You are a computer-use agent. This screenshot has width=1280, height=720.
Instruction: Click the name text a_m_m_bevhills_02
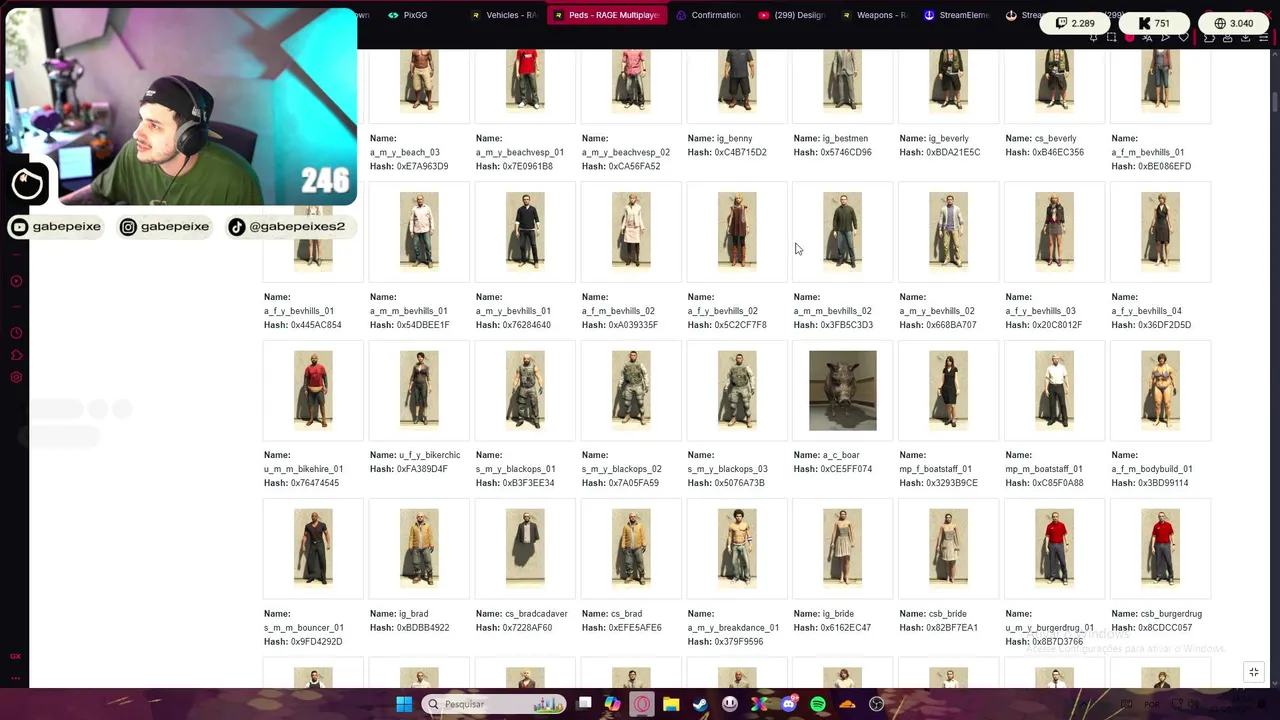tap(832, 311)
